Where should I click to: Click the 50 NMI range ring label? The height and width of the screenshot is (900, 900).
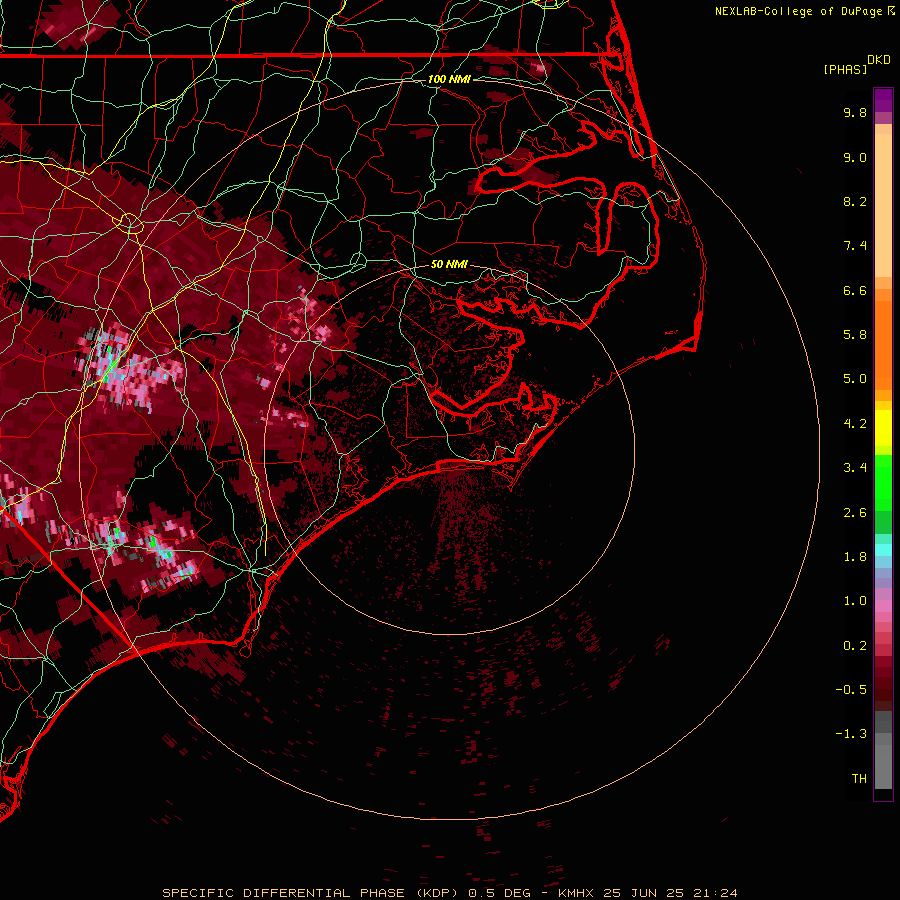coord(449,264)
